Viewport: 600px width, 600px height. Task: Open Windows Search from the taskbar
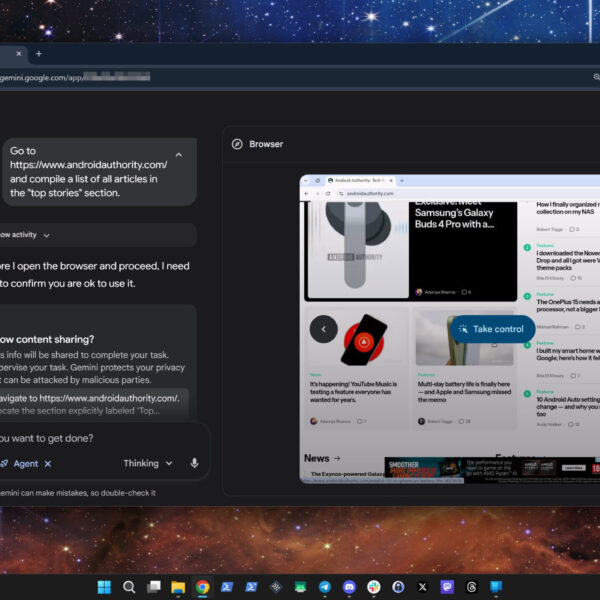(x=129, y=587)
